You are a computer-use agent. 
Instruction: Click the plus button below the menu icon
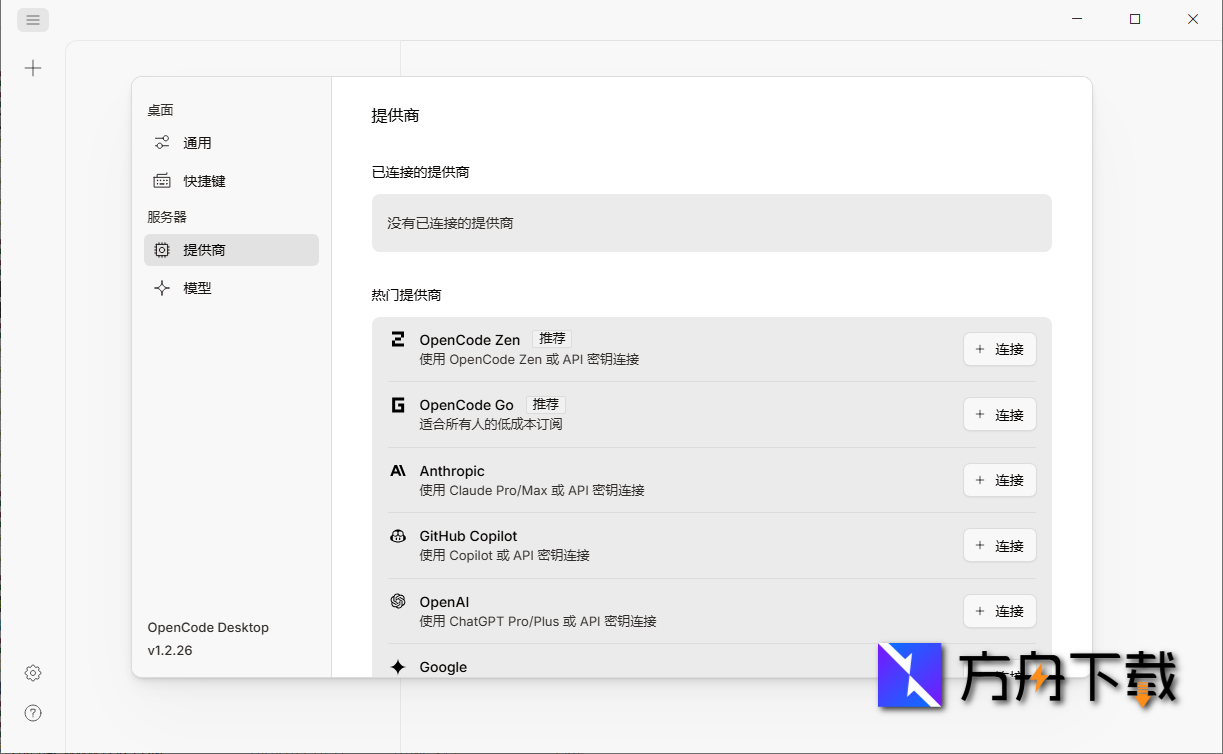[x=33, y=68]
